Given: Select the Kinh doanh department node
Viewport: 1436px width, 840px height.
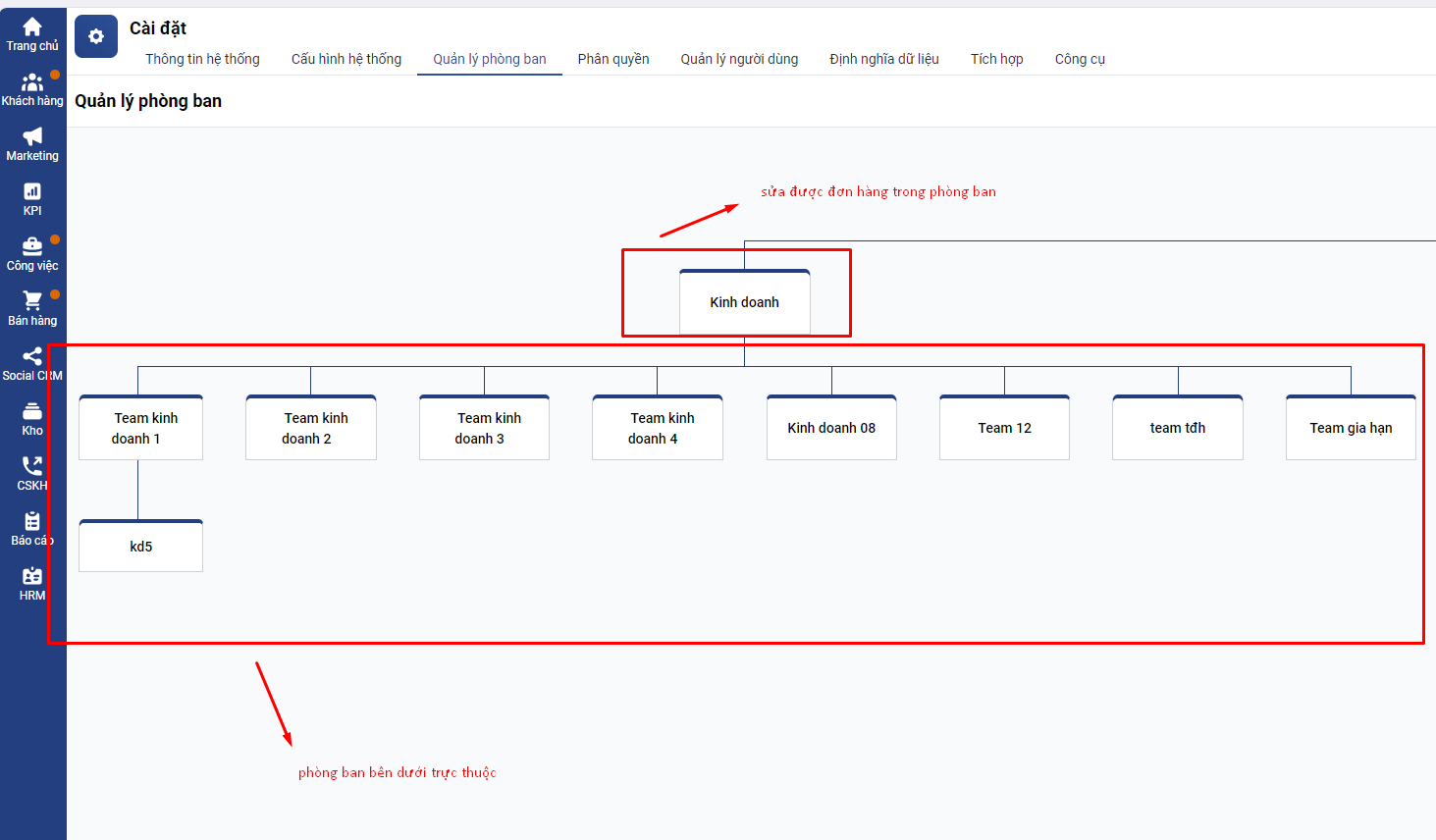Looking at the screenshot, I should (744, 302).
